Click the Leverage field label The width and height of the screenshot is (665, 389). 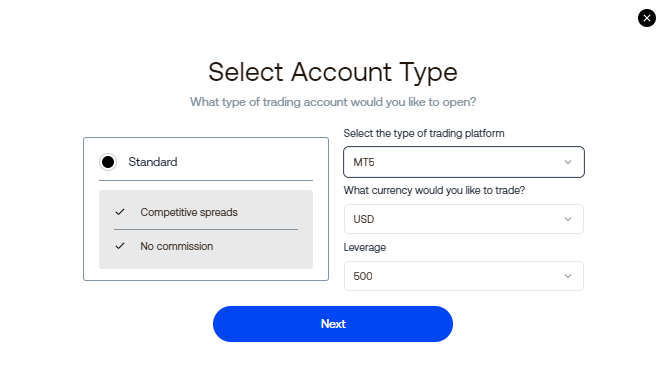364,247
